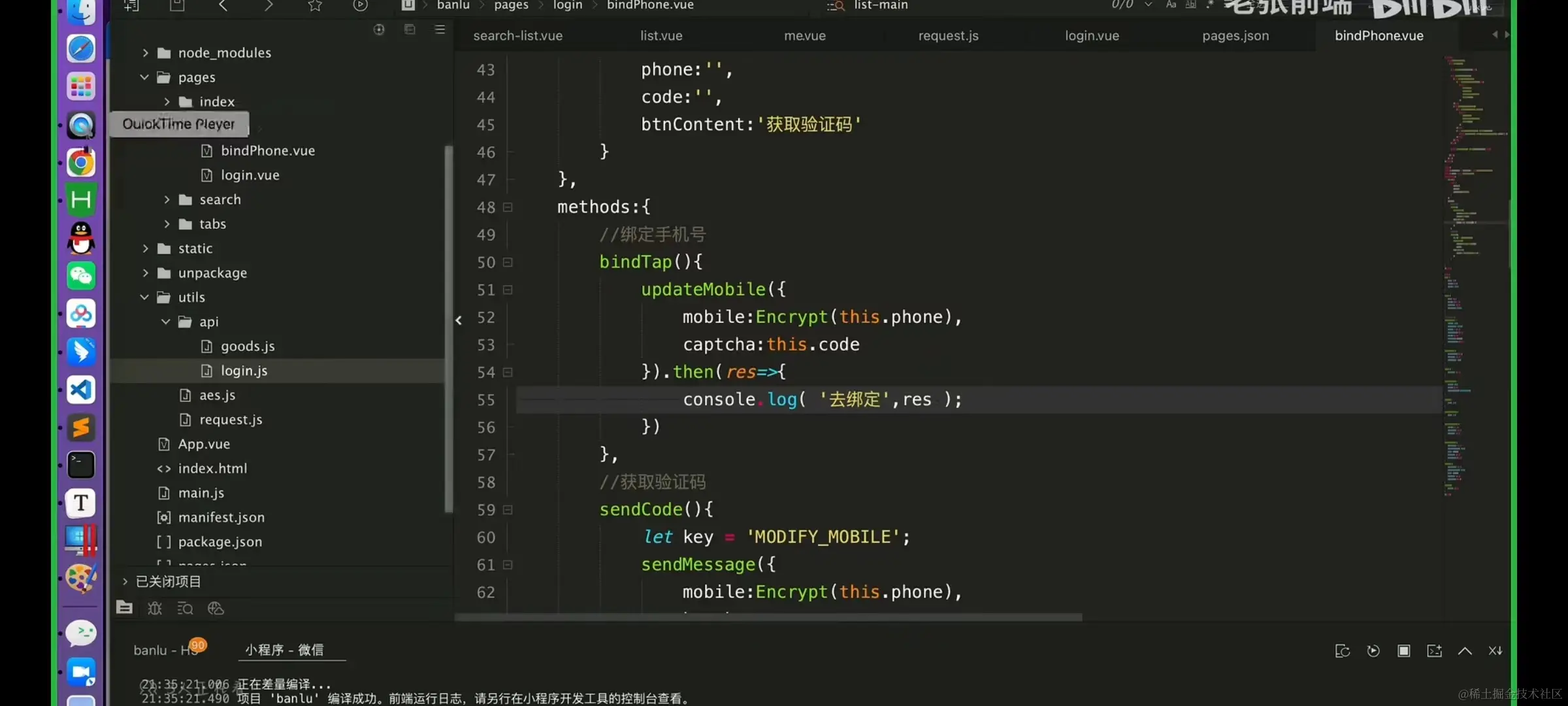
Task: Click the stop icon in console toolbar
Action: (x=1403, y=651)
